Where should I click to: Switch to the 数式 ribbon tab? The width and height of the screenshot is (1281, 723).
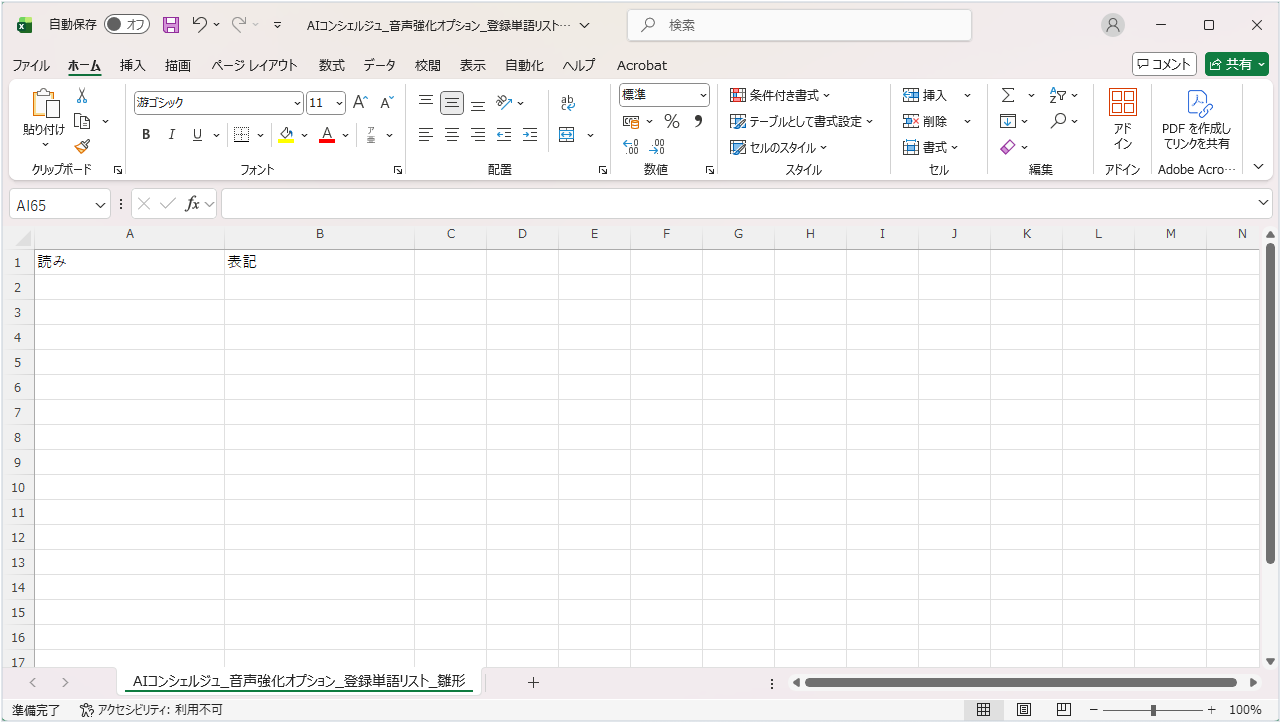point(331,65)
